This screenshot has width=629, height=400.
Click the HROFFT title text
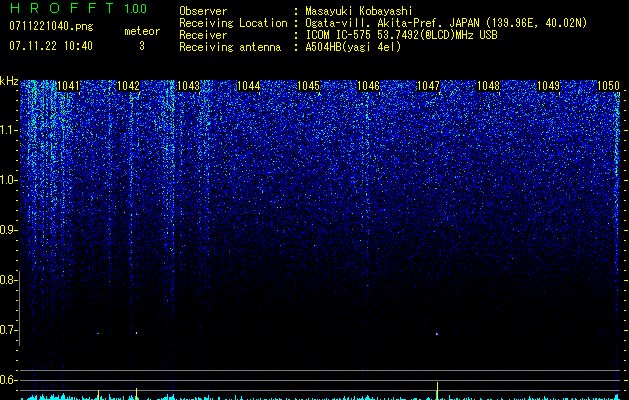coord(62,8)
